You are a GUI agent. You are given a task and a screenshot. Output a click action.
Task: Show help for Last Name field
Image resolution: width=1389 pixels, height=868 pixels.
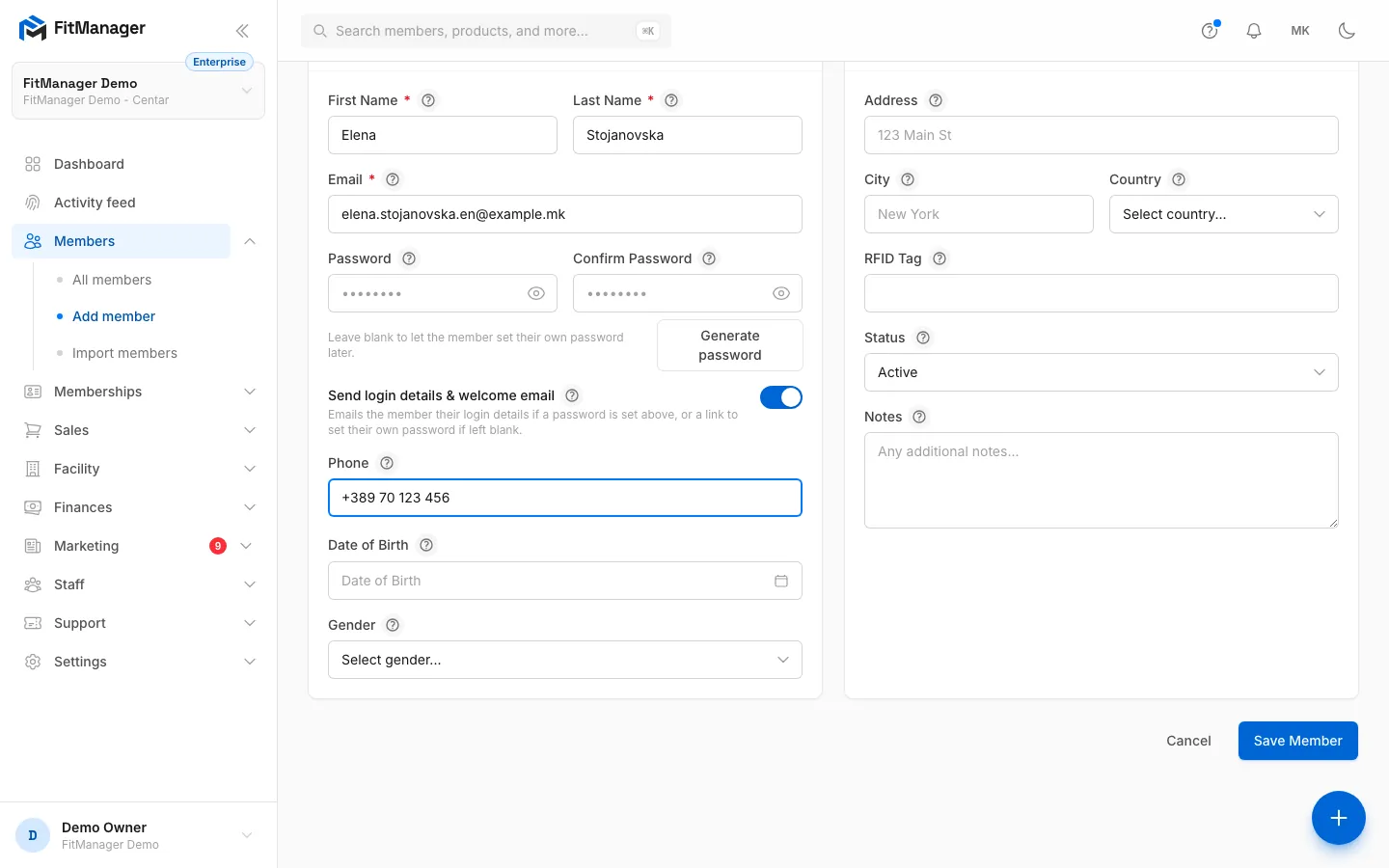pyautogui.click(x=671, y=100)
